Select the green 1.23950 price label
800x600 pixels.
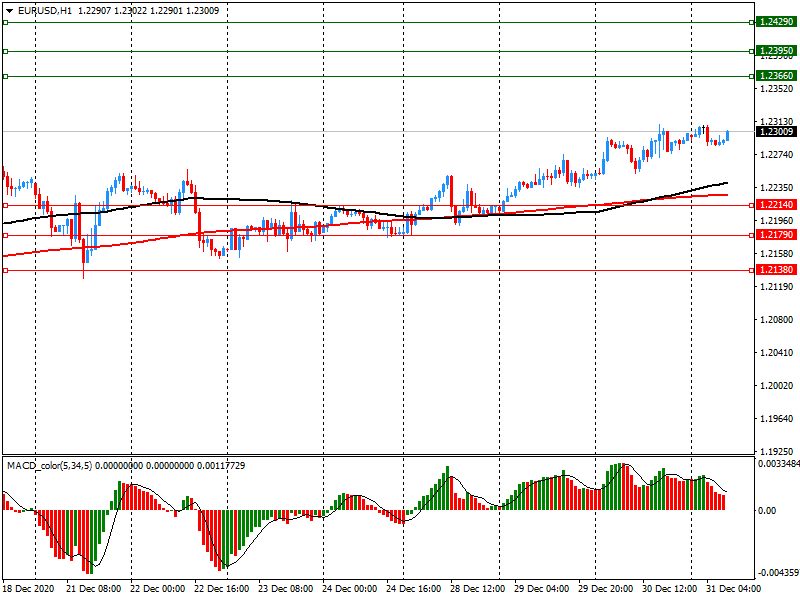pos(776,51)
